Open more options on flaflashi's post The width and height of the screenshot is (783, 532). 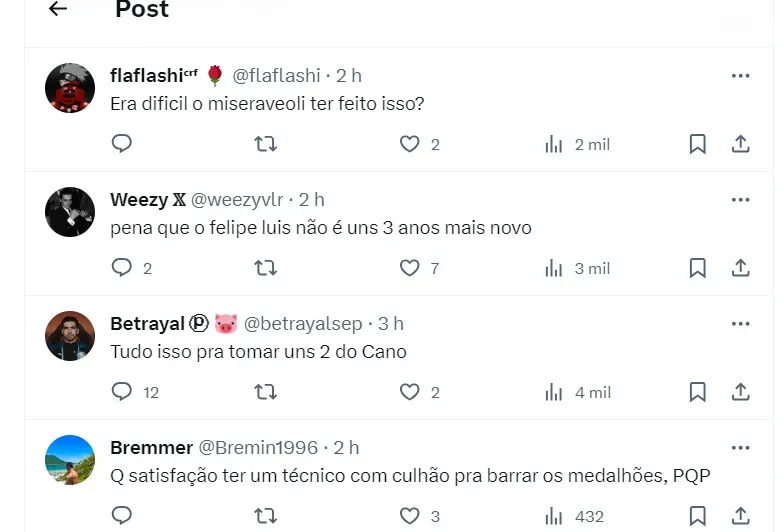pyautogui.click(x=740, y=76)
